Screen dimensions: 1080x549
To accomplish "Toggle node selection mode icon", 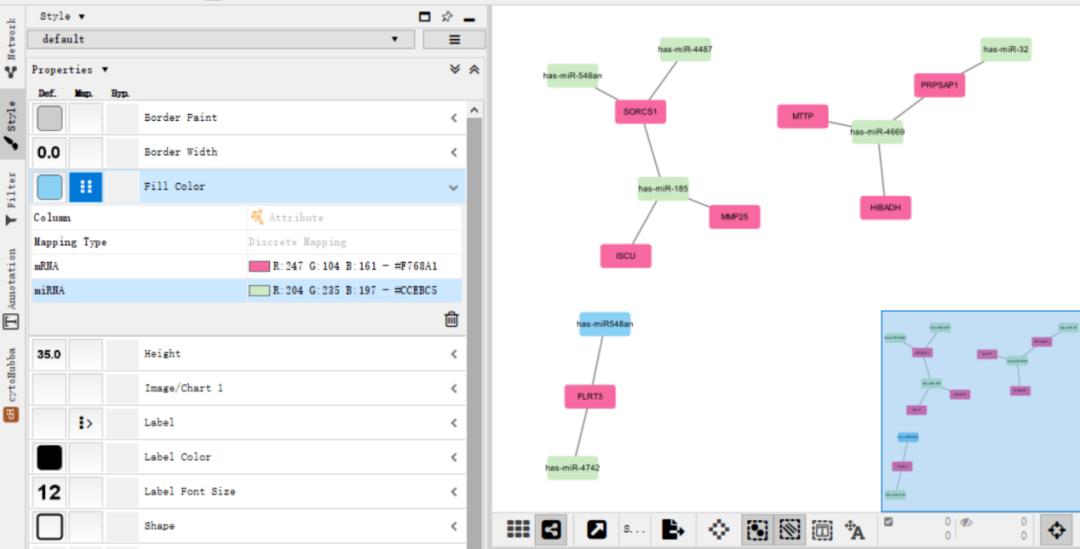I will tap(757, 529).
